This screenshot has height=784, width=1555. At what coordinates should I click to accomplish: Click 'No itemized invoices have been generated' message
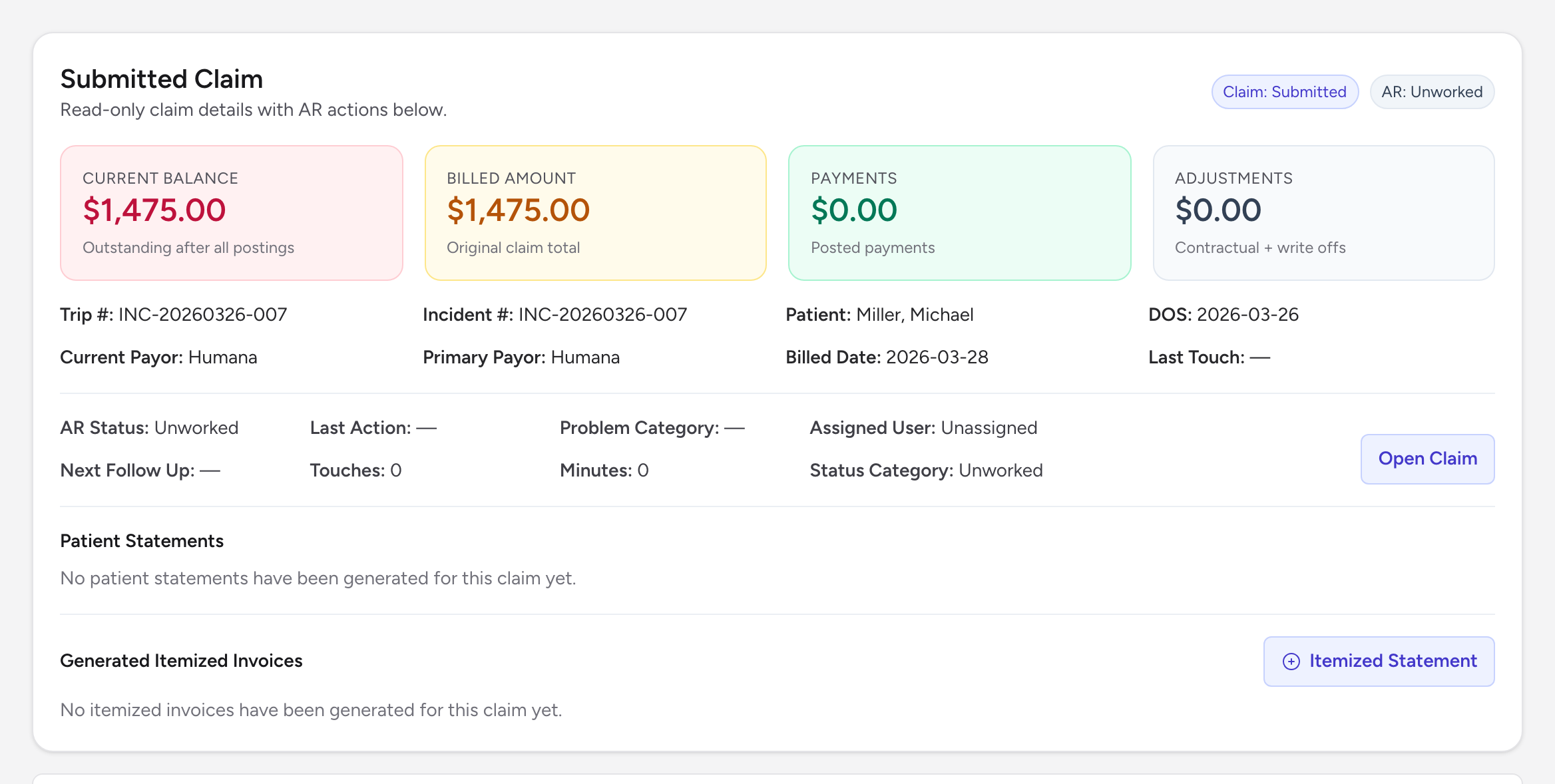(311, 710)
